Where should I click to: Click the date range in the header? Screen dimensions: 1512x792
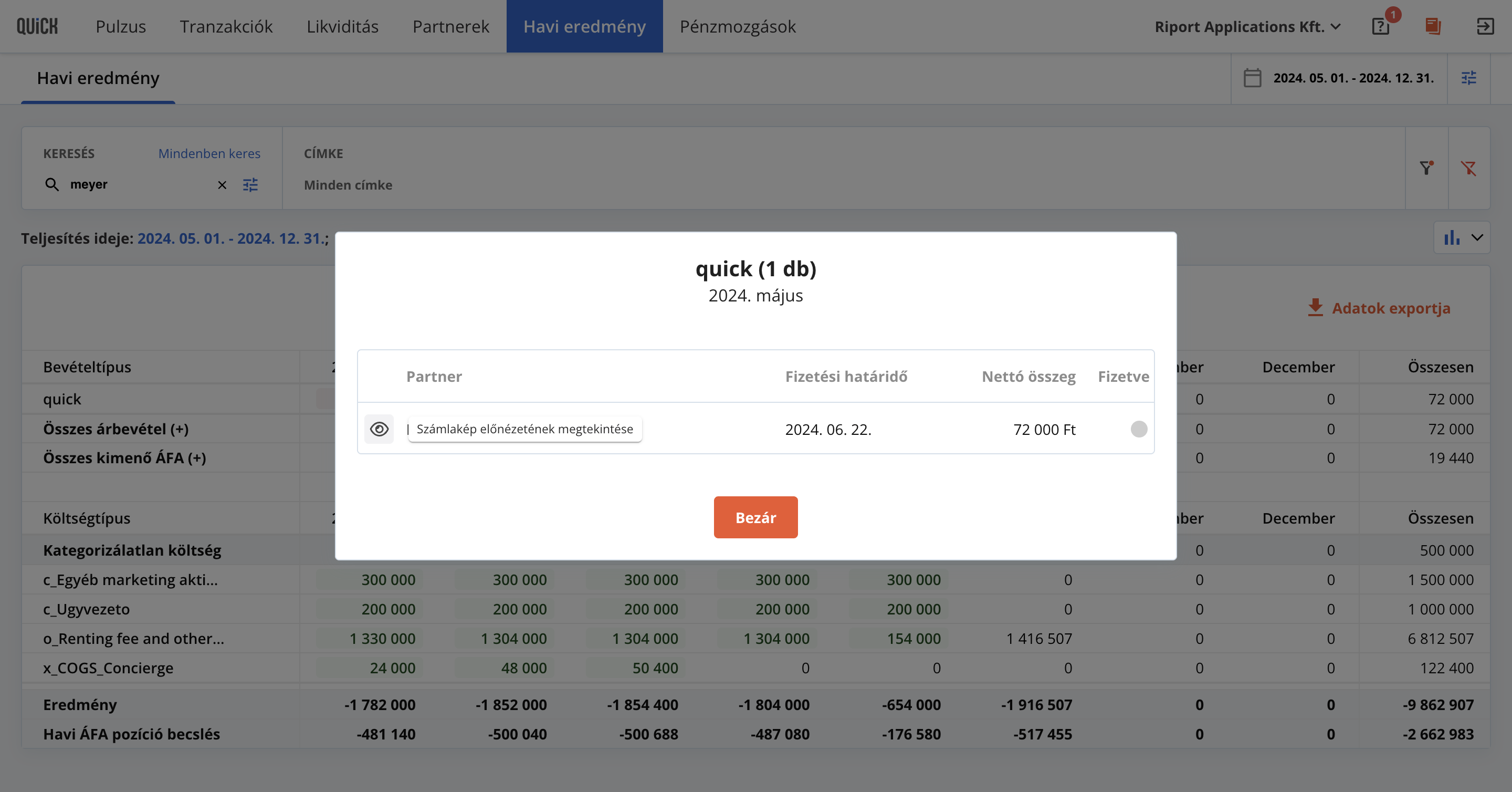1353,78
